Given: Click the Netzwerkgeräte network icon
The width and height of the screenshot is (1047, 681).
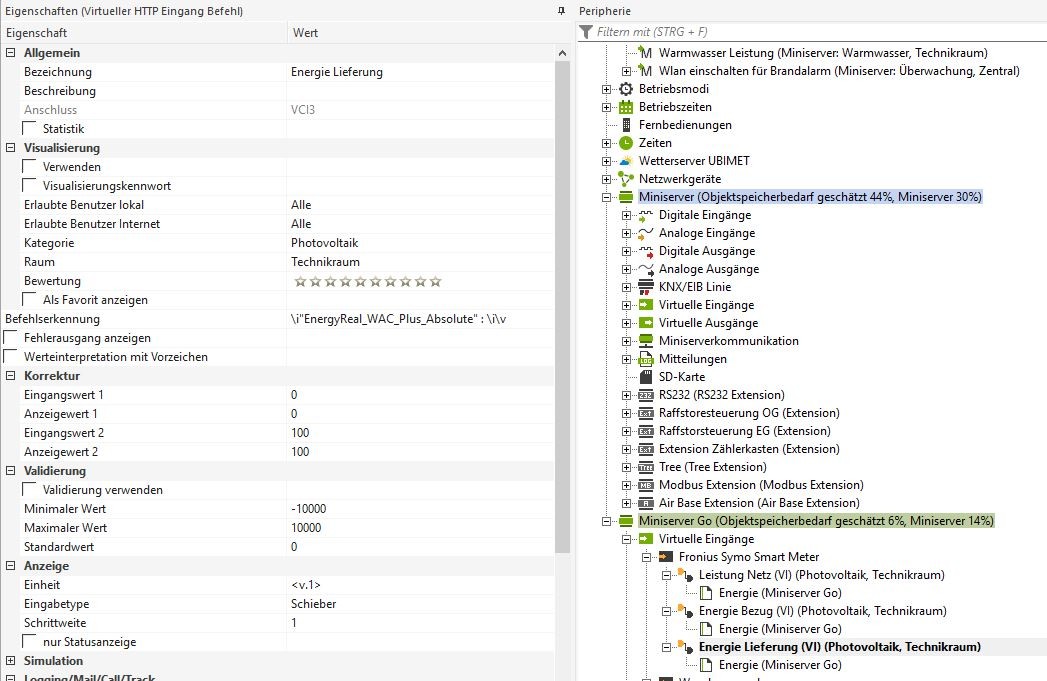Looking at the screenshot, I should 626,179.
